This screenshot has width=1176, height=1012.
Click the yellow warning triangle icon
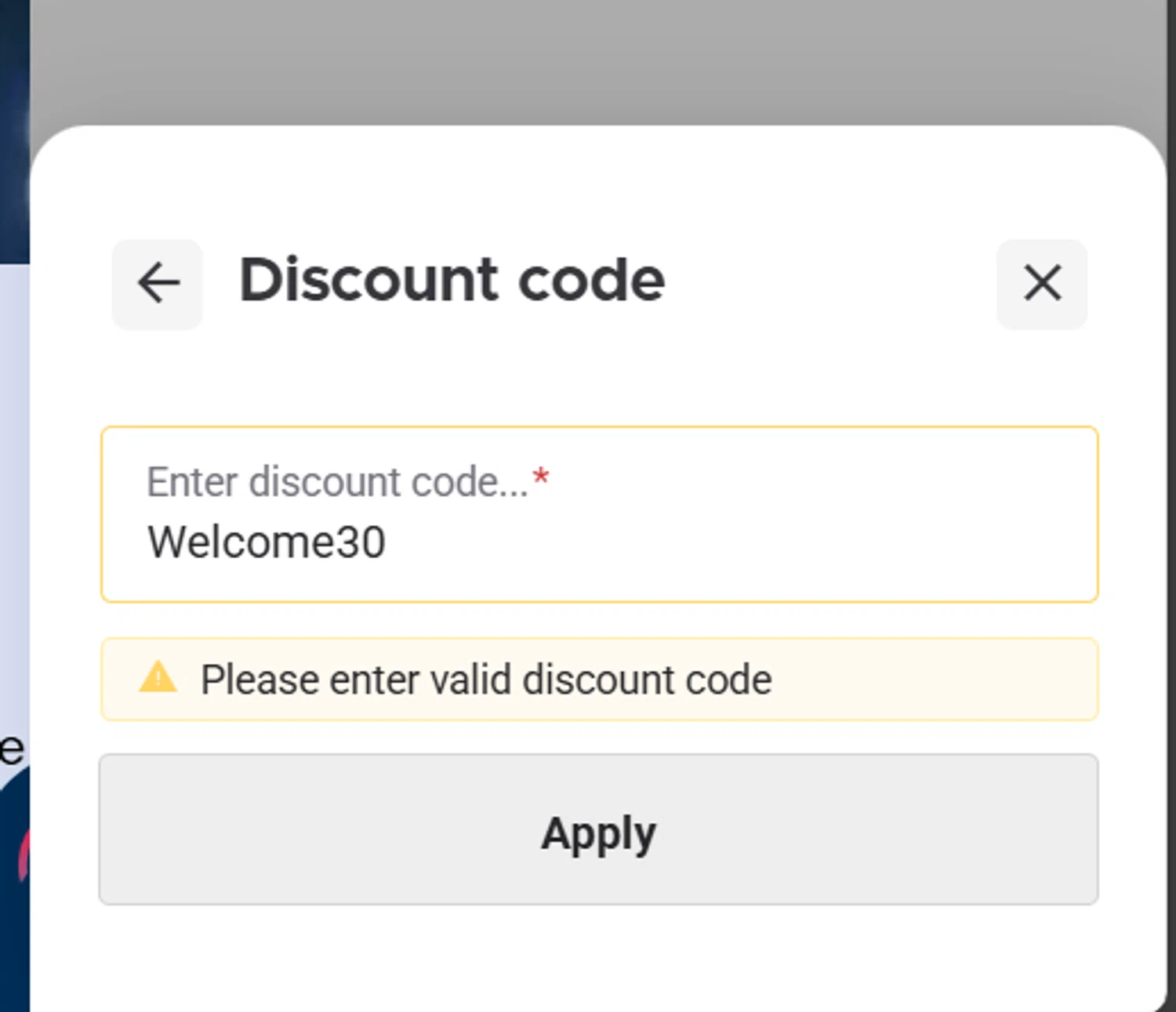point(158,677)
